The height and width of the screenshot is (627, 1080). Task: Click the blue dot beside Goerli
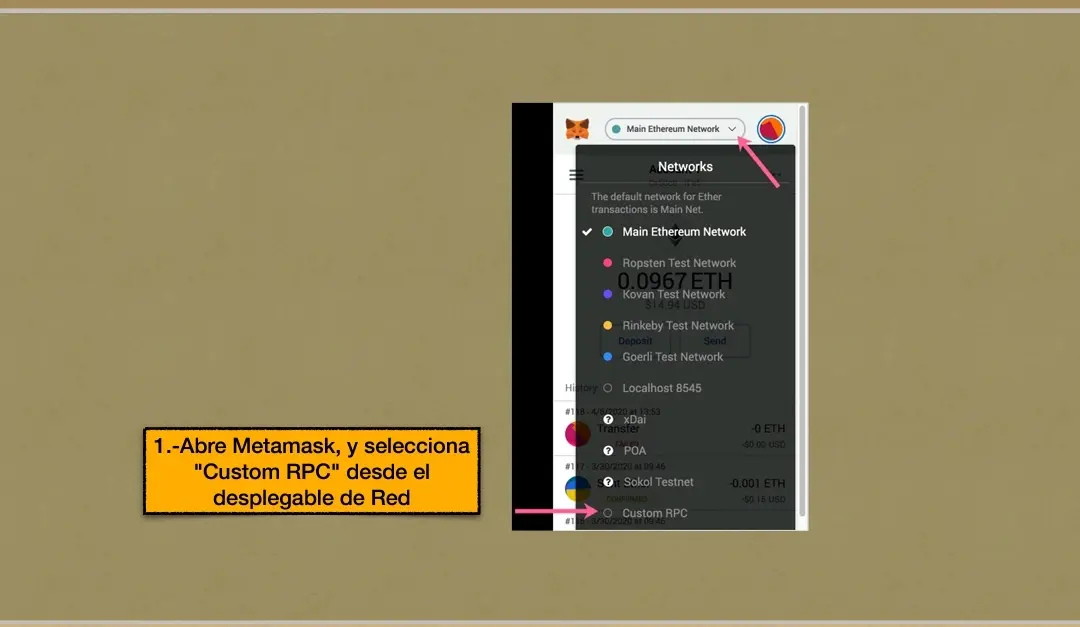click(x=608, y=357)
